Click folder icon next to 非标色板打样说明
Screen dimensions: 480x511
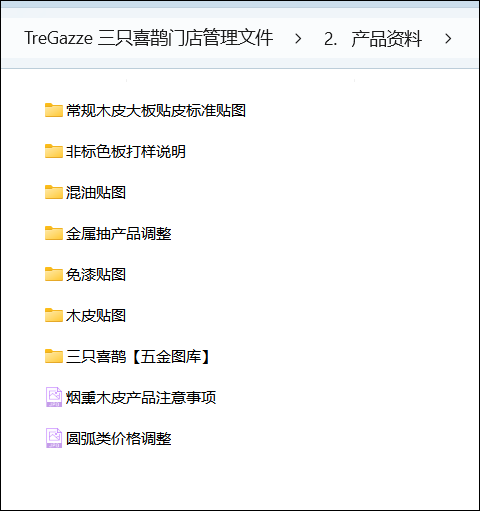[x=54, y=151]
